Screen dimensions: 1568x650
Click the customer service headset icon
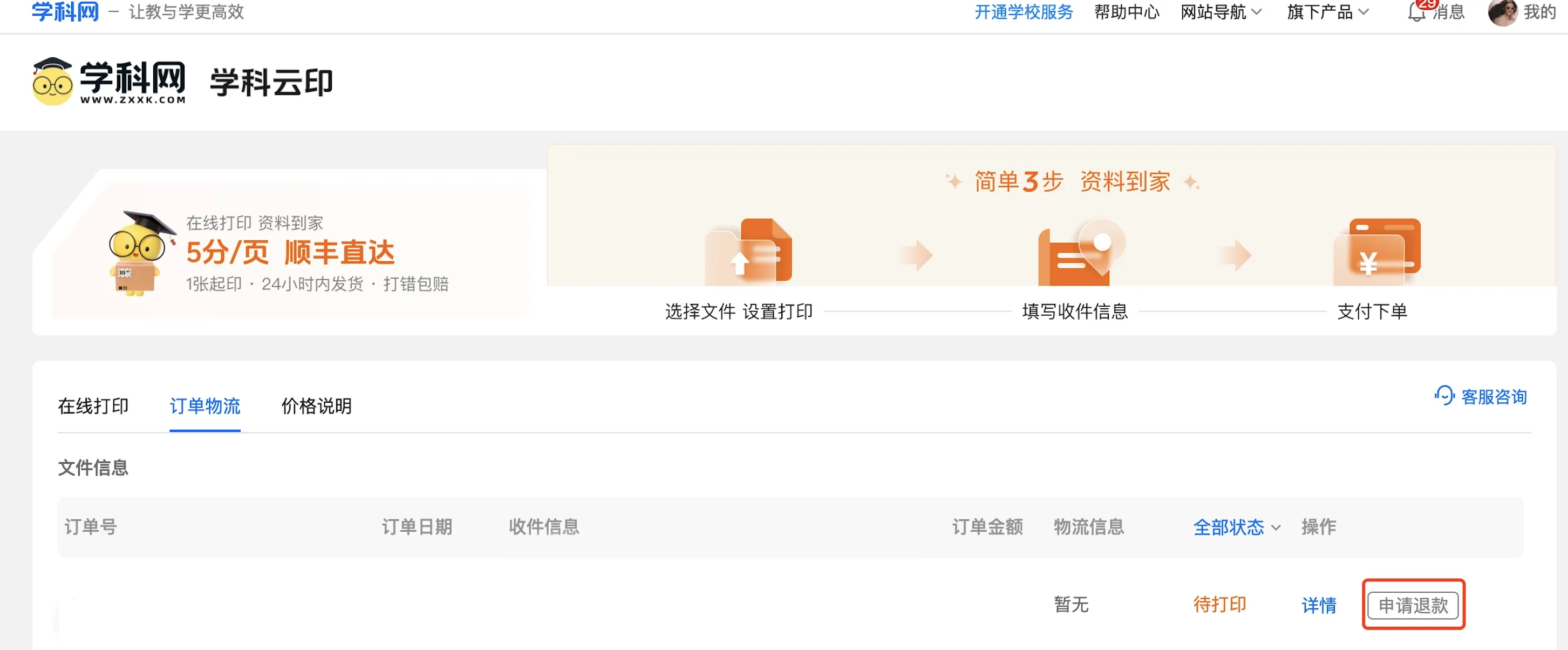tap(1444, 396)
